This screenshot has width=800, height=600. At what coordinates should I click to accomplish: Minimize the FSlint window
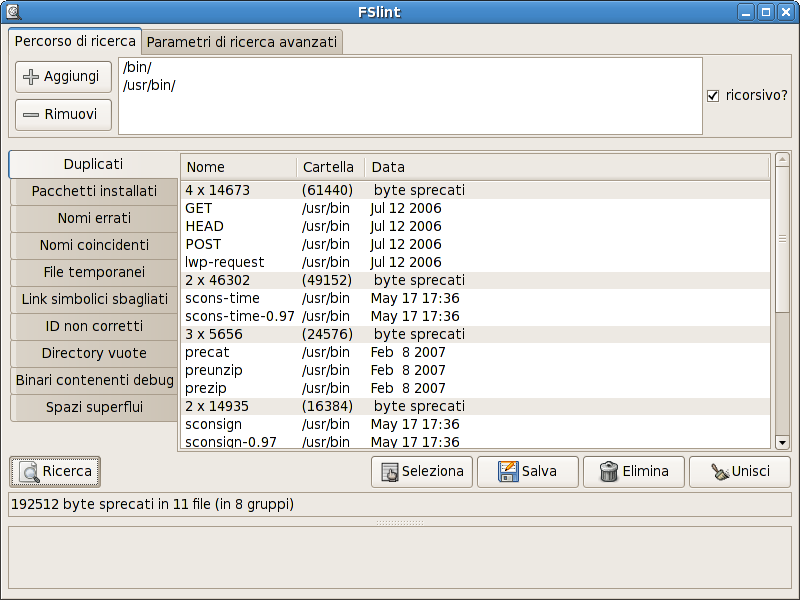(x=746, y=12)
